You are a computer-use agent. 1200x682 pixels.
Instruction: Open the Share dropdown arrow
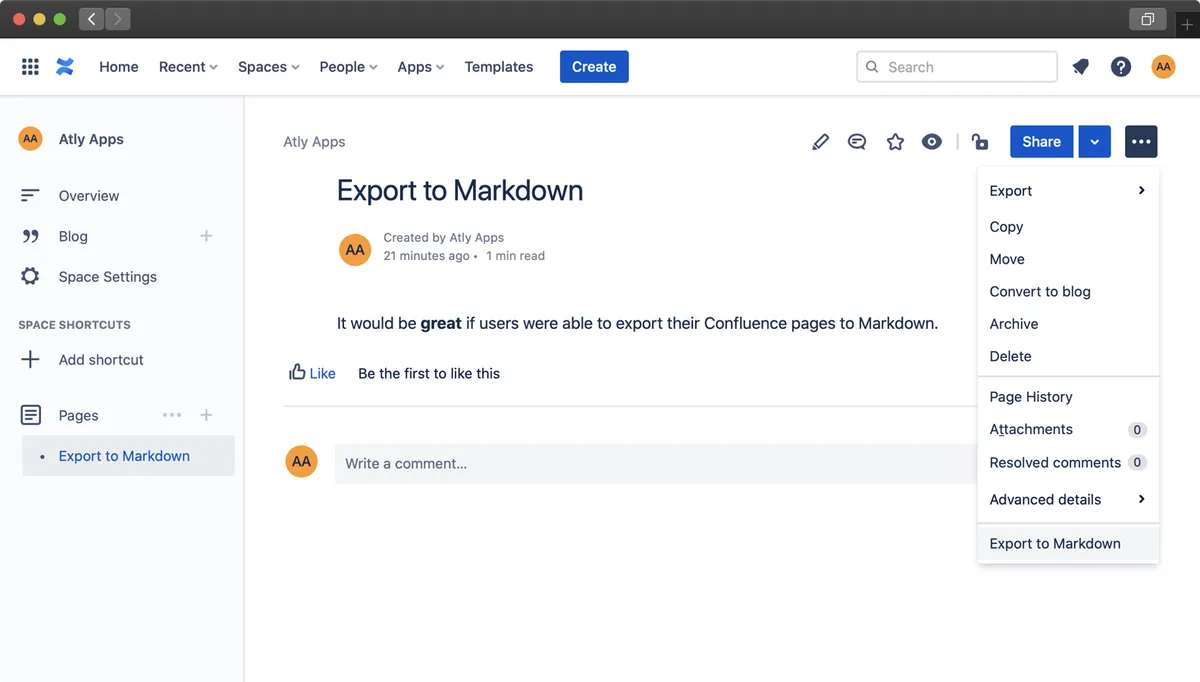click(1095, 142)
